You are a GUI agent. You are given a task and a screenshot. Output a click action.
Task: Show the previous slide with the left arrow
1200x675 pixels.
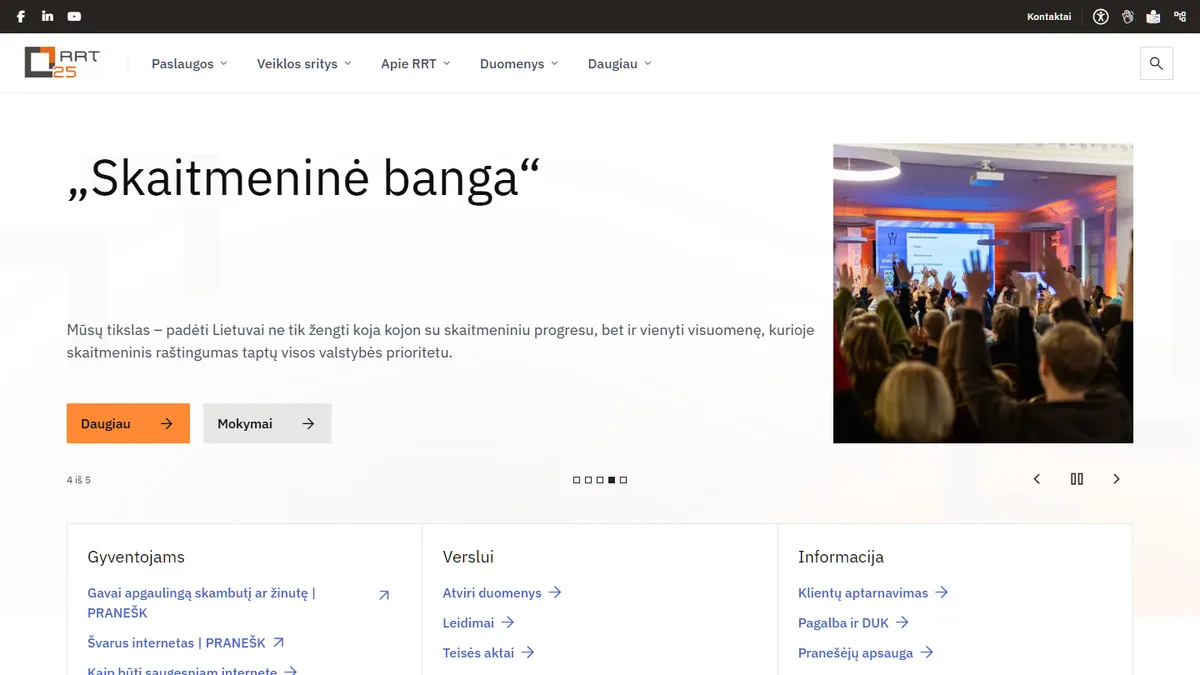1037,479
